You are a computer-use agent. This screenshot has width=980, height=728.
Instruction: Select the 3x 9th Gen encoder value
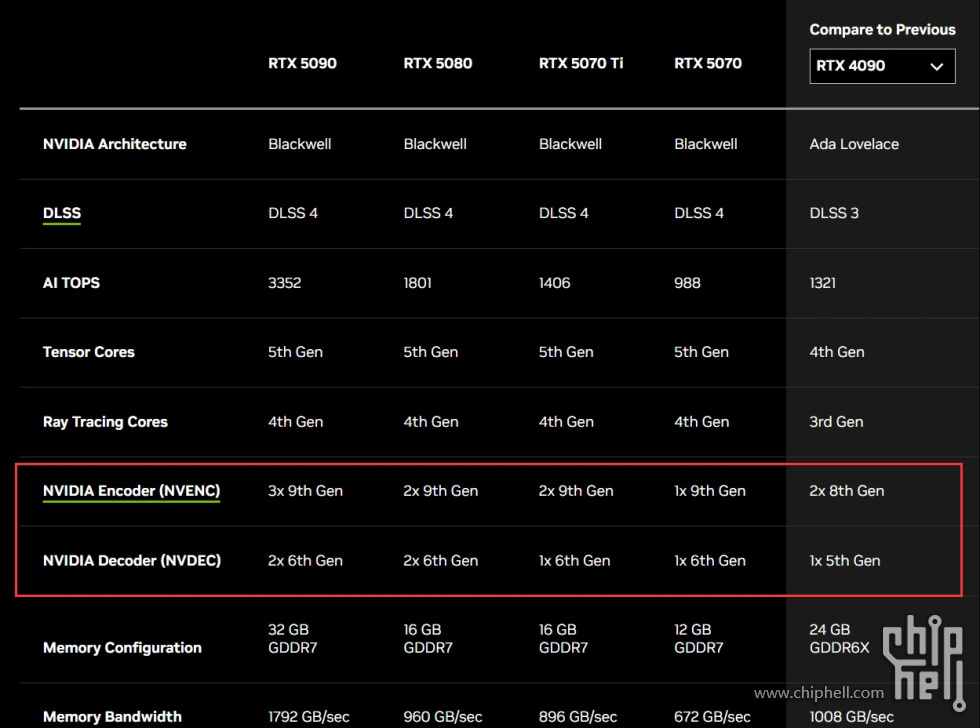(x=305, y=491)
